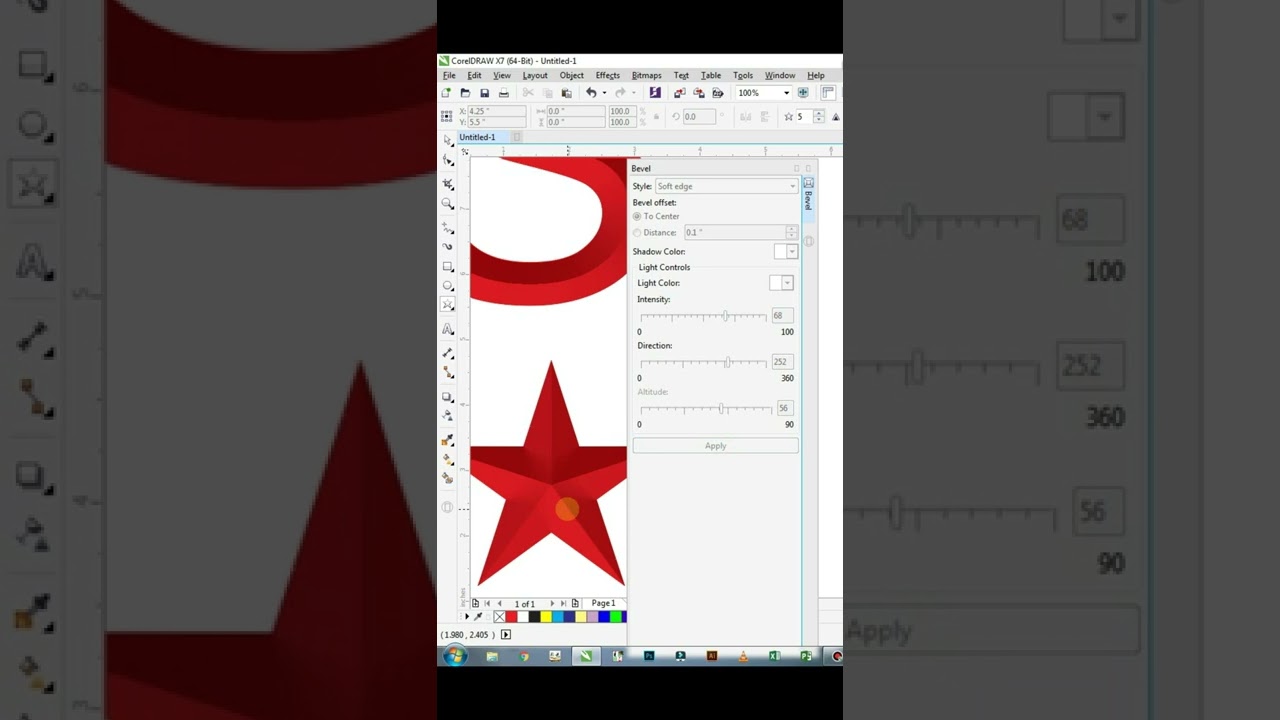
Task: Click the Publish to PDF icon
Action: pos(717,93)
